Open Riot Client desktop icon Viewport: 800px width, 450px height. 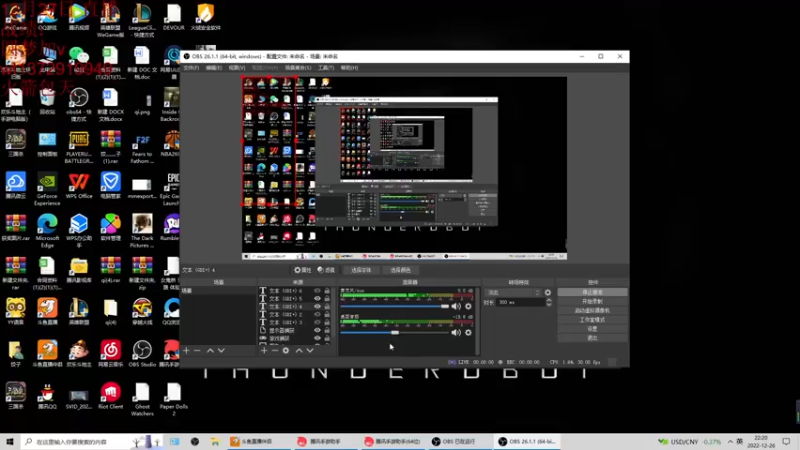click(x=110, y=396)
